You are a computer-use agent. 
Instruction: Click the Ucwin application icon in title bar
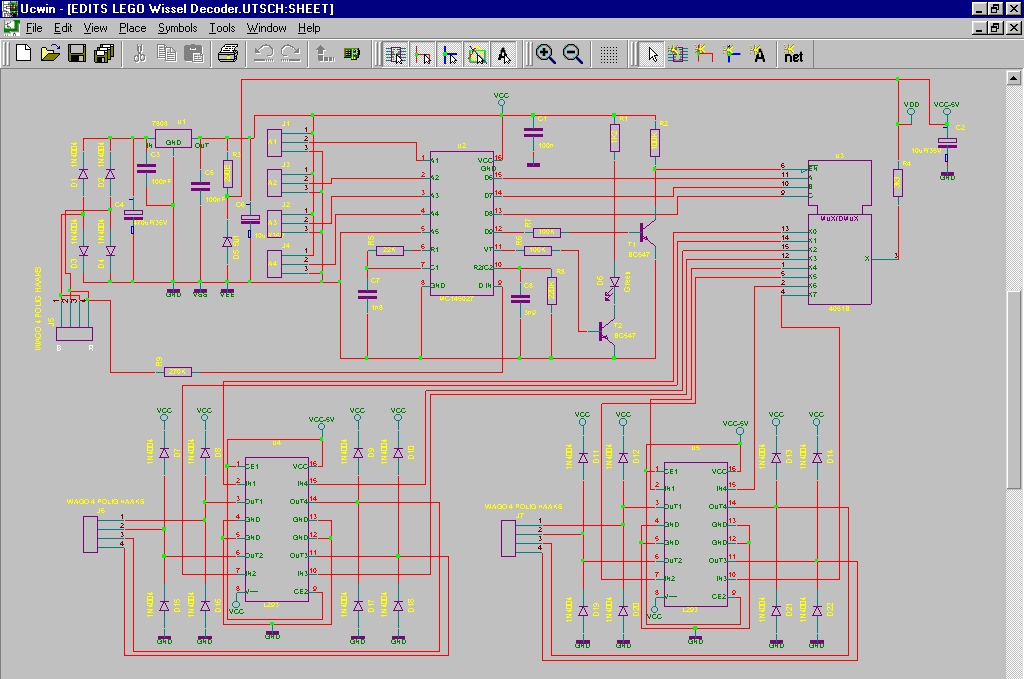[x=9, y=8]
